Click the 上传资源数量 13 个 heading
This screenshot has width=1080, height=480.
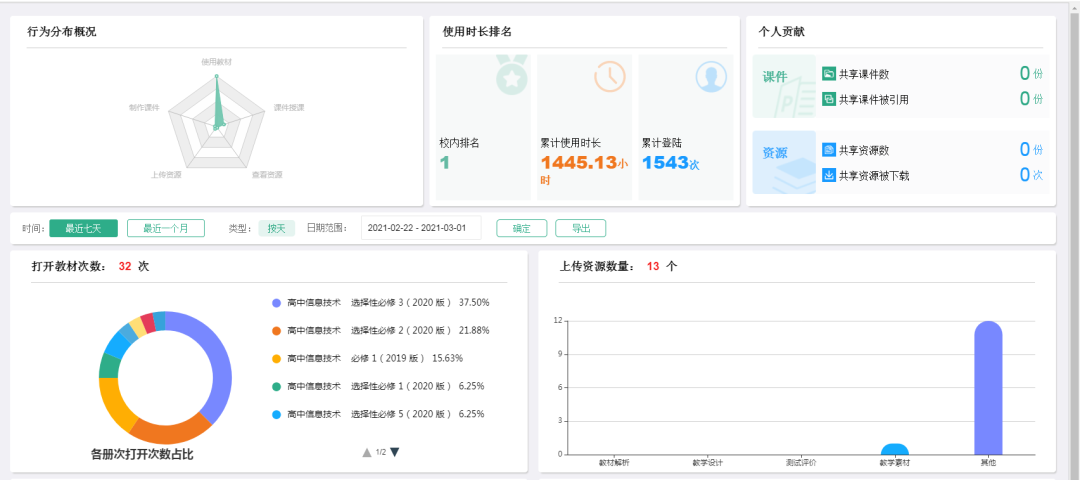618,267
